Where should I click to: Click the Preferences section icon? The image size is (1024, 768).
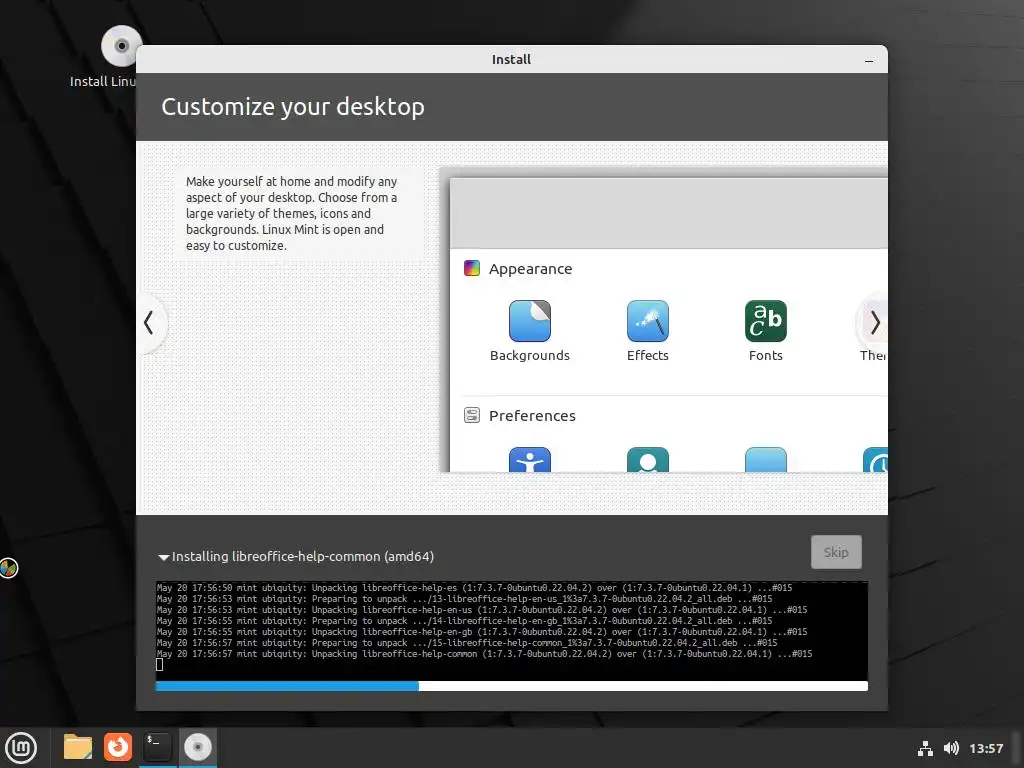pyautogui.click(x=472, y=415)
